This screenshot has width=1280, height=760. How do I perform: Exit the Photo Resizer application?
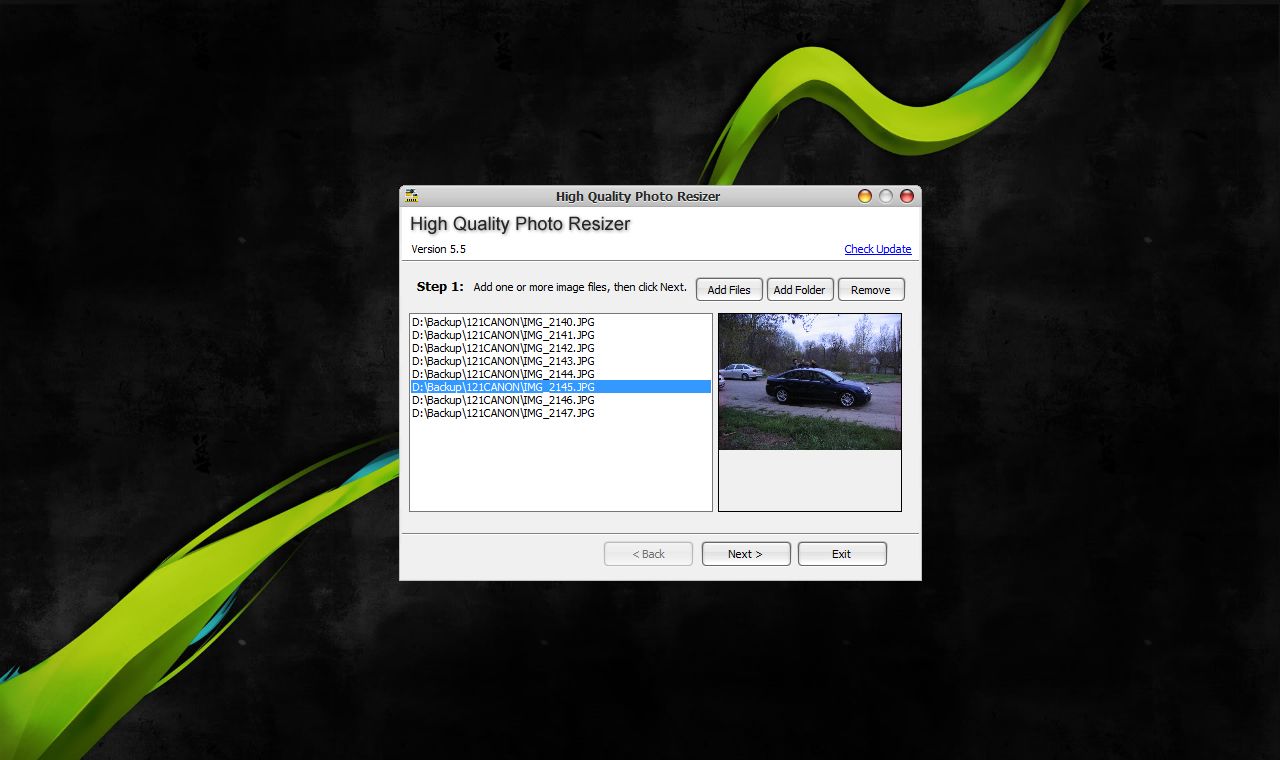pos(842,554)
